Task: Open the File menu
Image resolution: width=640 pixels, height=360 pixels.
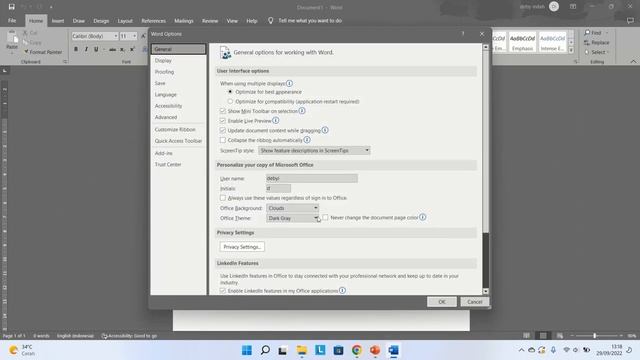Action: tap(12, 21)
